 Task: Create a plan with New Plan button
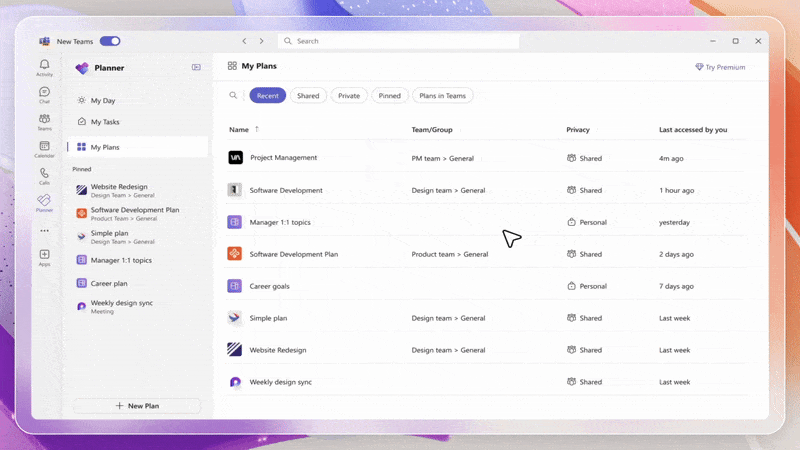point(137,406)
